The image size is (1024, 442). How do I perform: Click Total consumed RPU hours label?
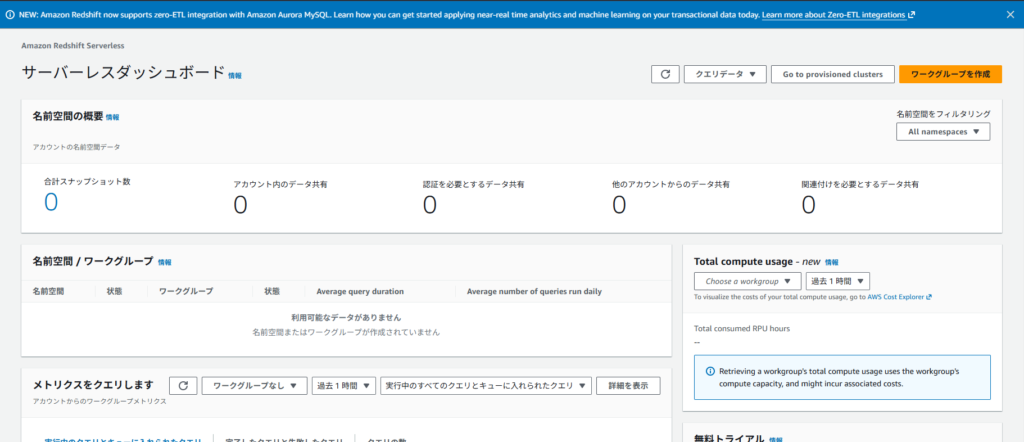pyautogui.click(x=742, y=328)
